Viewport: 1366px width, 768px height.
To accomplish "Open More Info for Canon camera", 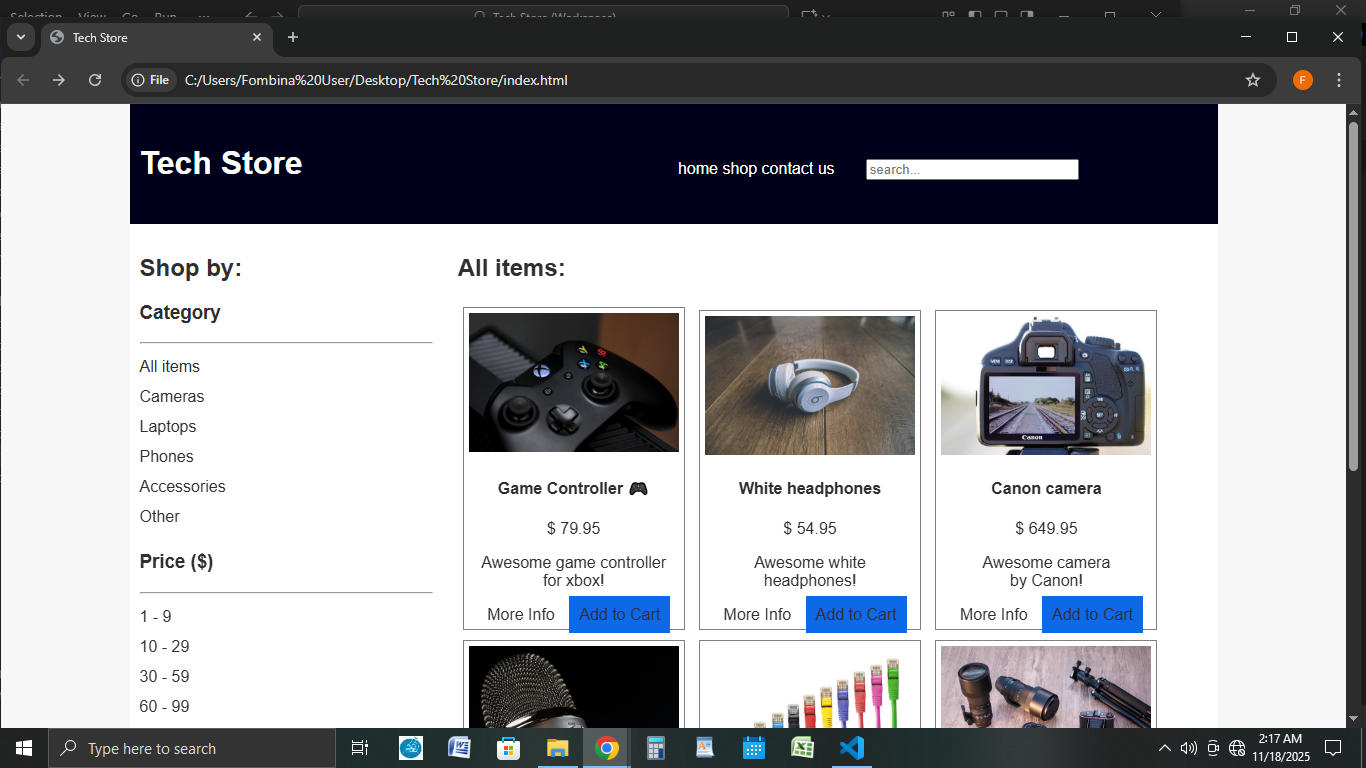I will (x=994, y=615).
